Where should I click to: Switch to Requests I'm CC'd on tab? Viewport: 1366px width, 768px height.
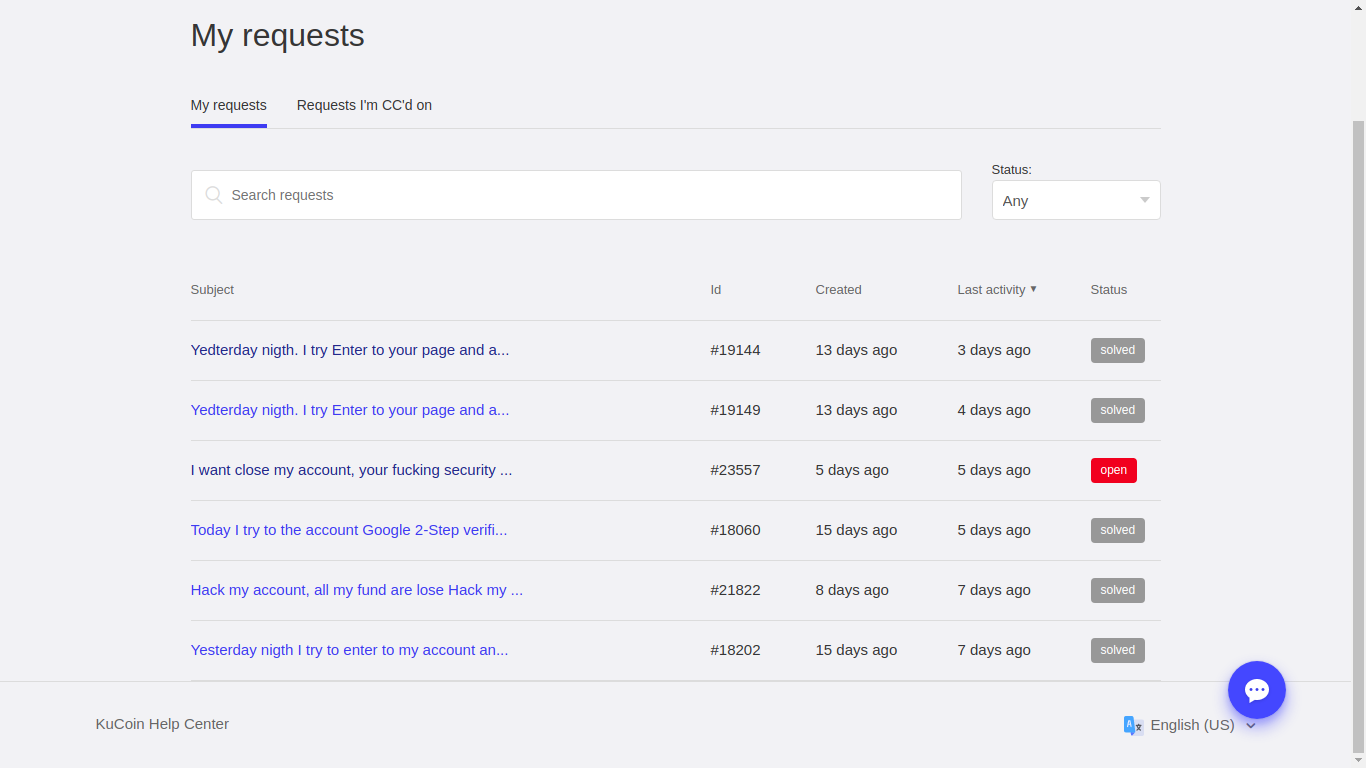[x=364, y=105]
